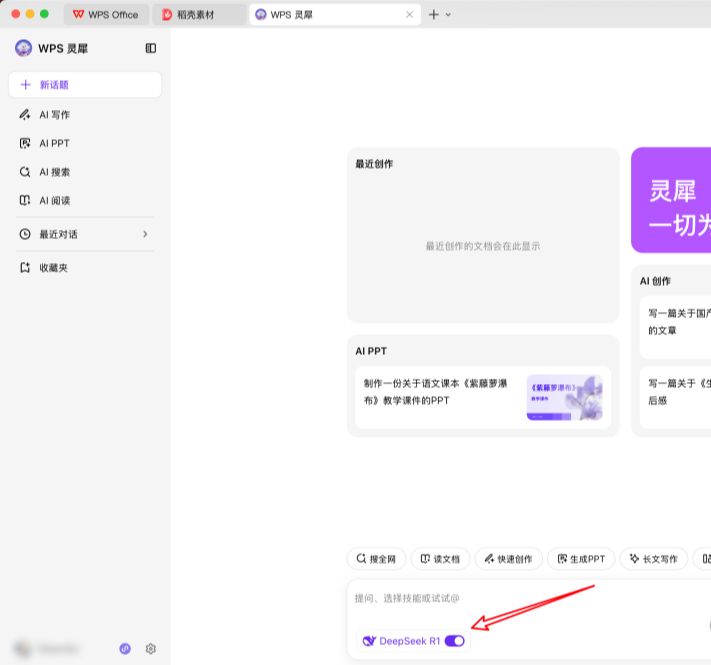The height and width of the screenshot is (665, 711).
Task: Expand 最近对话 with the chevron arrow
Action: point(145,234)
